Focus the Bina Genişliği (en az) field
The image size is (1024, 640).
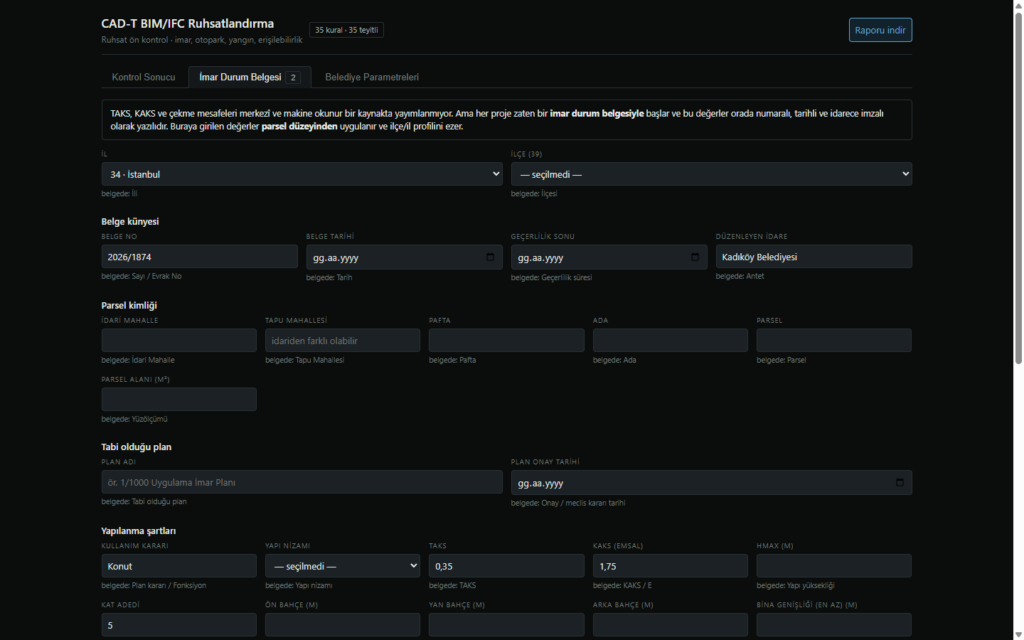834,625
